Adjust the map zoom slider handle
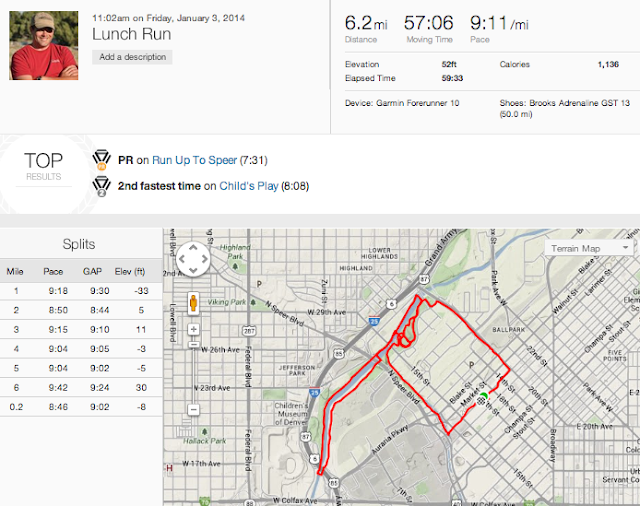 [193, 345]
